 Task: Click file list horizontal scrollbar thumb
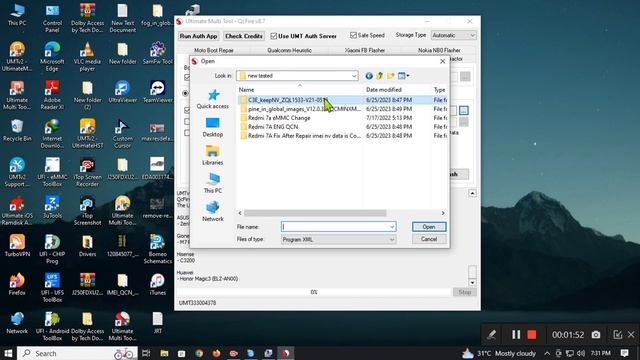[315, 213]
